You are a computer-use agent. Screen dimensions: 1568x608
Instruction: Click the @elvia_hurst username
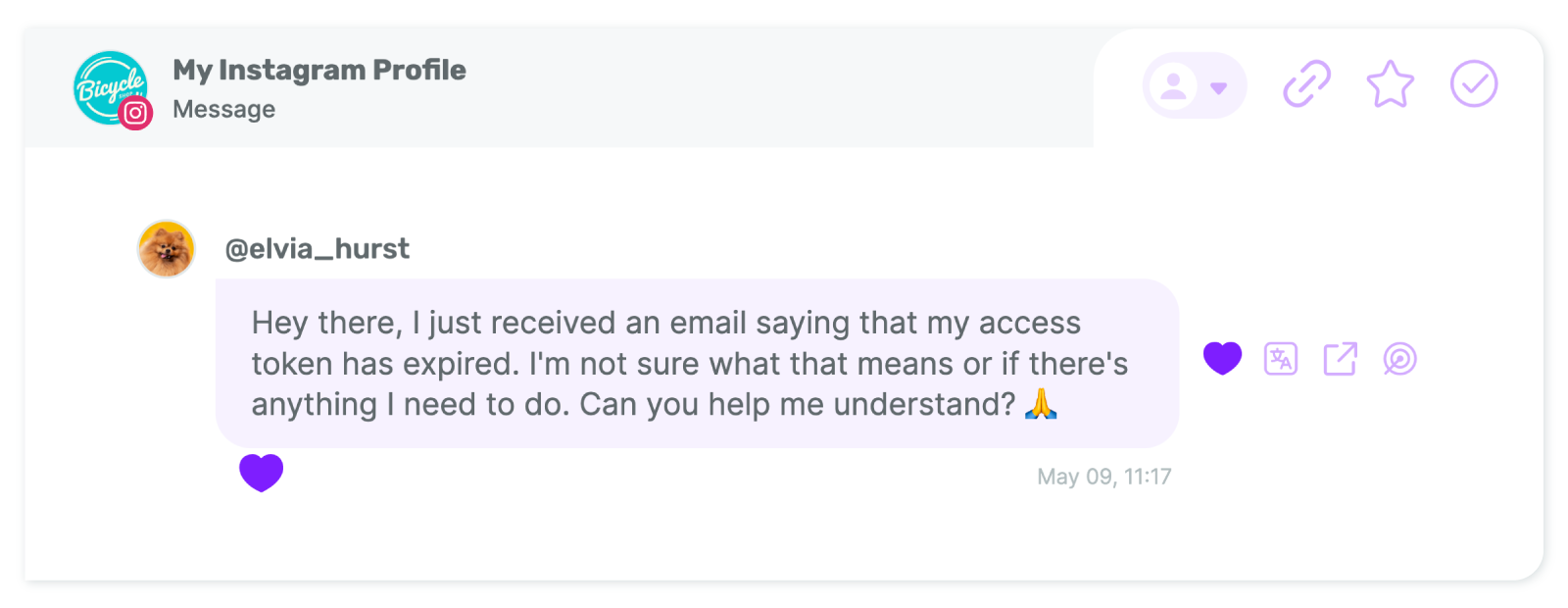pos(318,249)
